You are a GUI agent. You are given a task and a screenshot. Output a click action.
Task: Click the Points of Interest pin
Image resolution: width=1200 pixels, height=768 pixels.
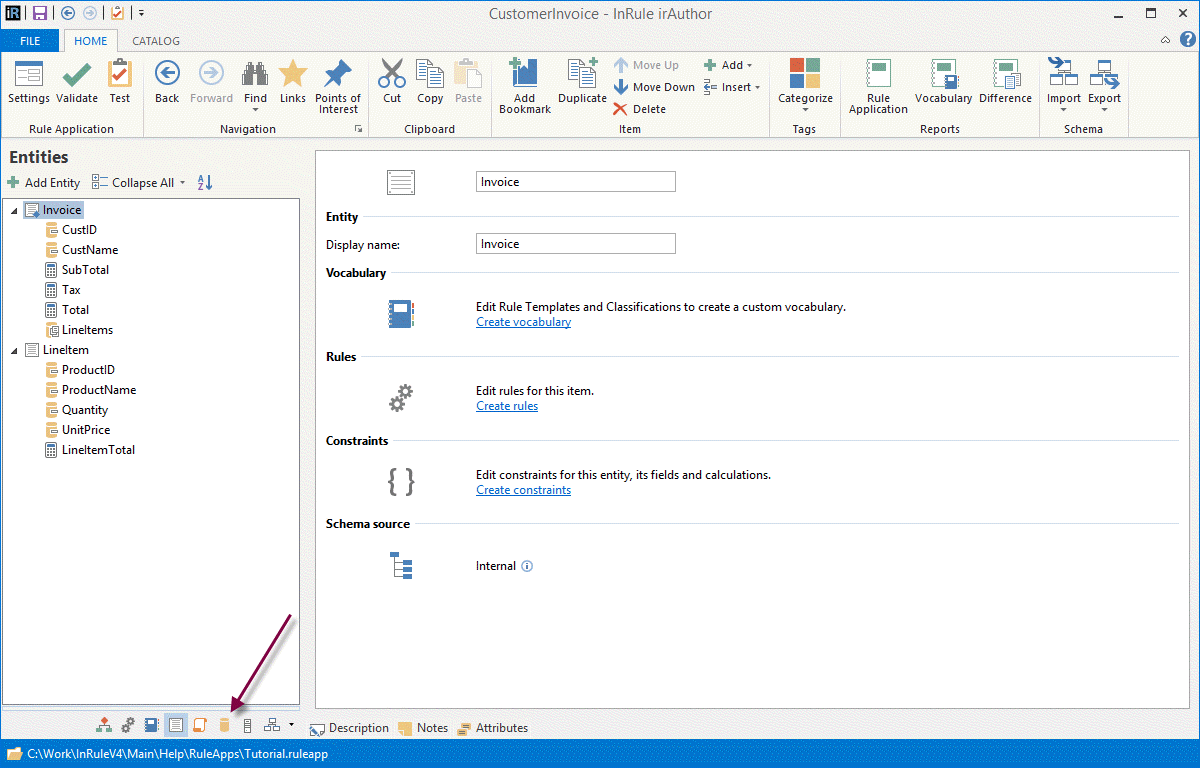click(x=338, y=76)
